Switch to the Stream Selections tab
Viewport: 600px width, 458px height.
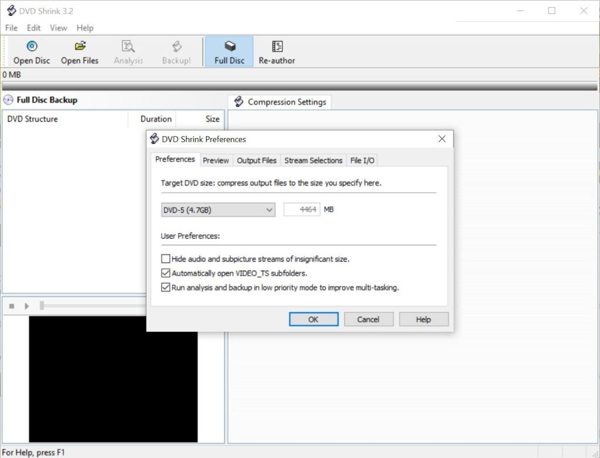point(313,160)
